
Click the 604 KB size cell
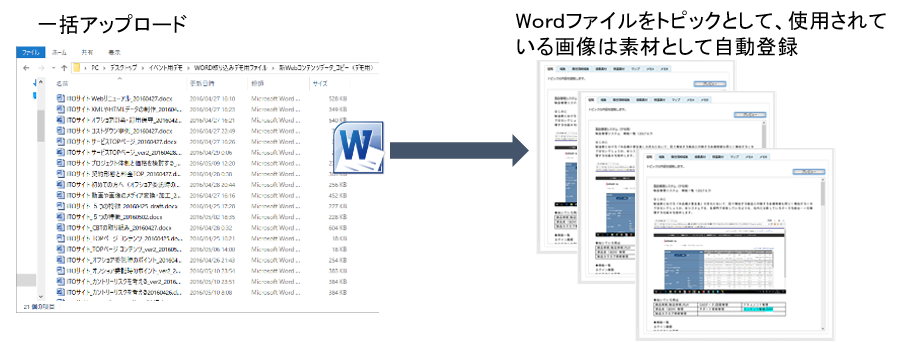tap(337, 228)
